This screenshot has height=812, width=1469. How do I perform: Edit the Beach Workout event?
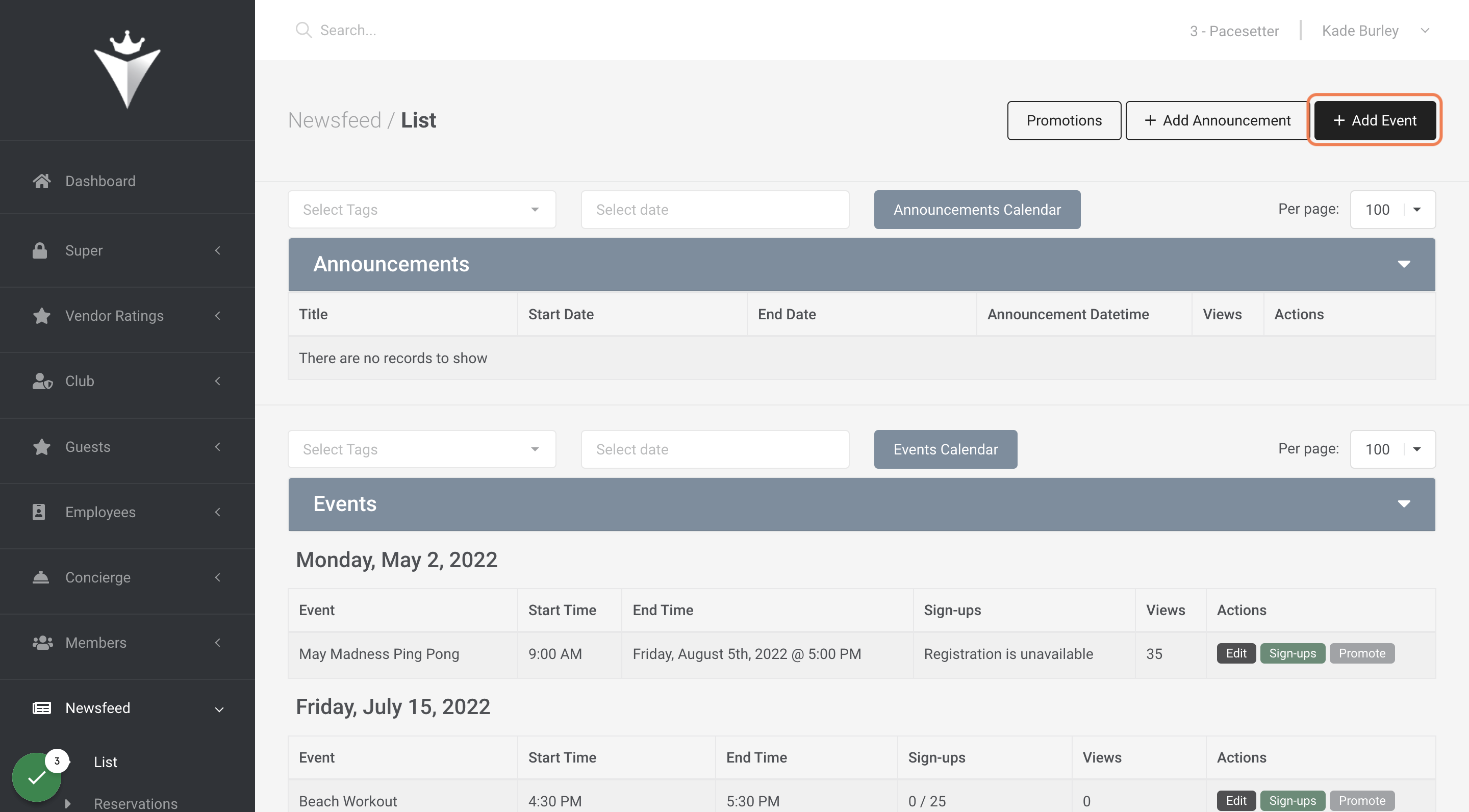(x=1236, y=801)
